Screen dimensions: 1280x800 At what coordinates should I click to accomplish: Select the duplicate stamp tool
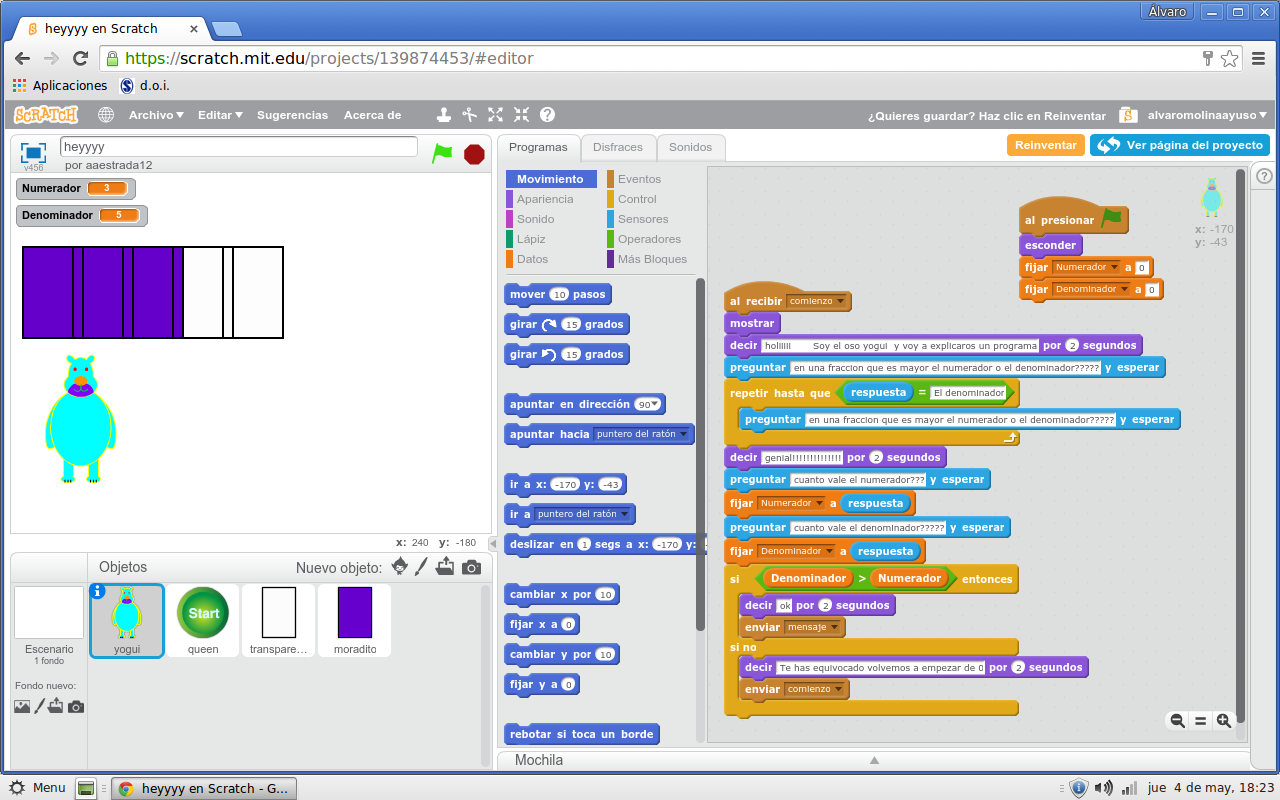coord(444,114)
